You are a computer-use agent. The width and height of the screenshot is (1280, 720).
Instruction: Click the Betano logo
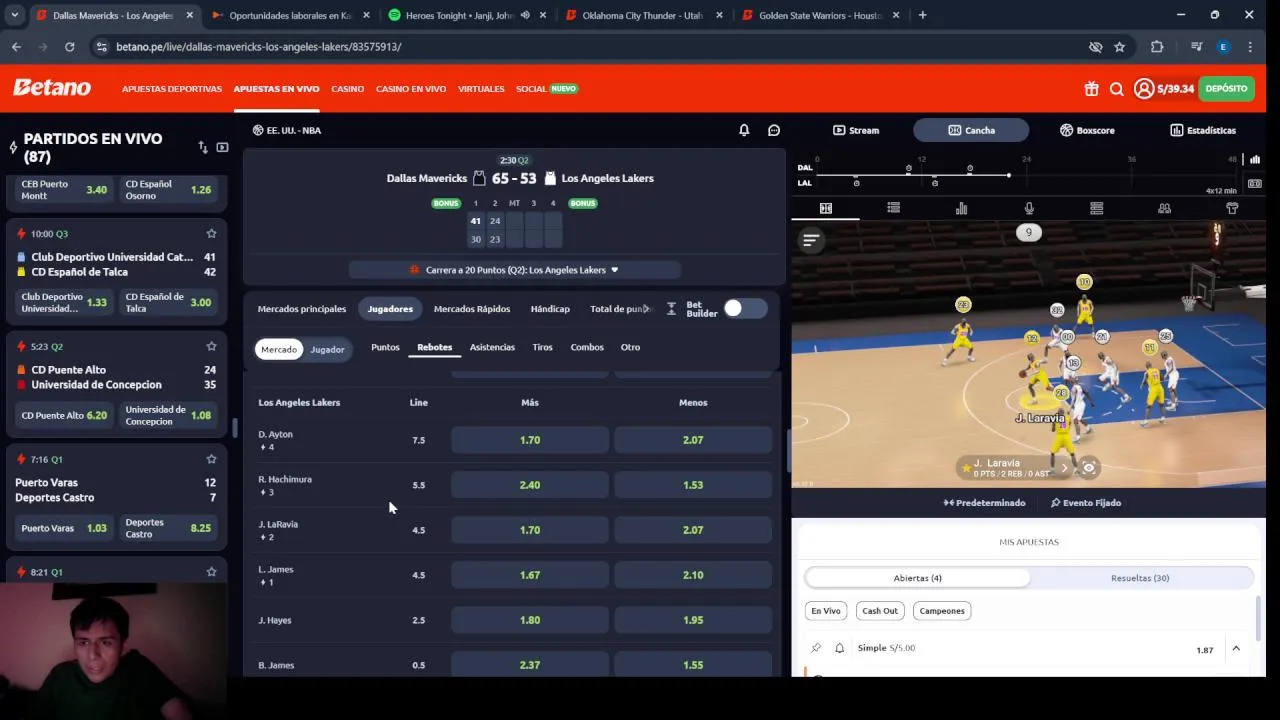click(x=52, y=88)
